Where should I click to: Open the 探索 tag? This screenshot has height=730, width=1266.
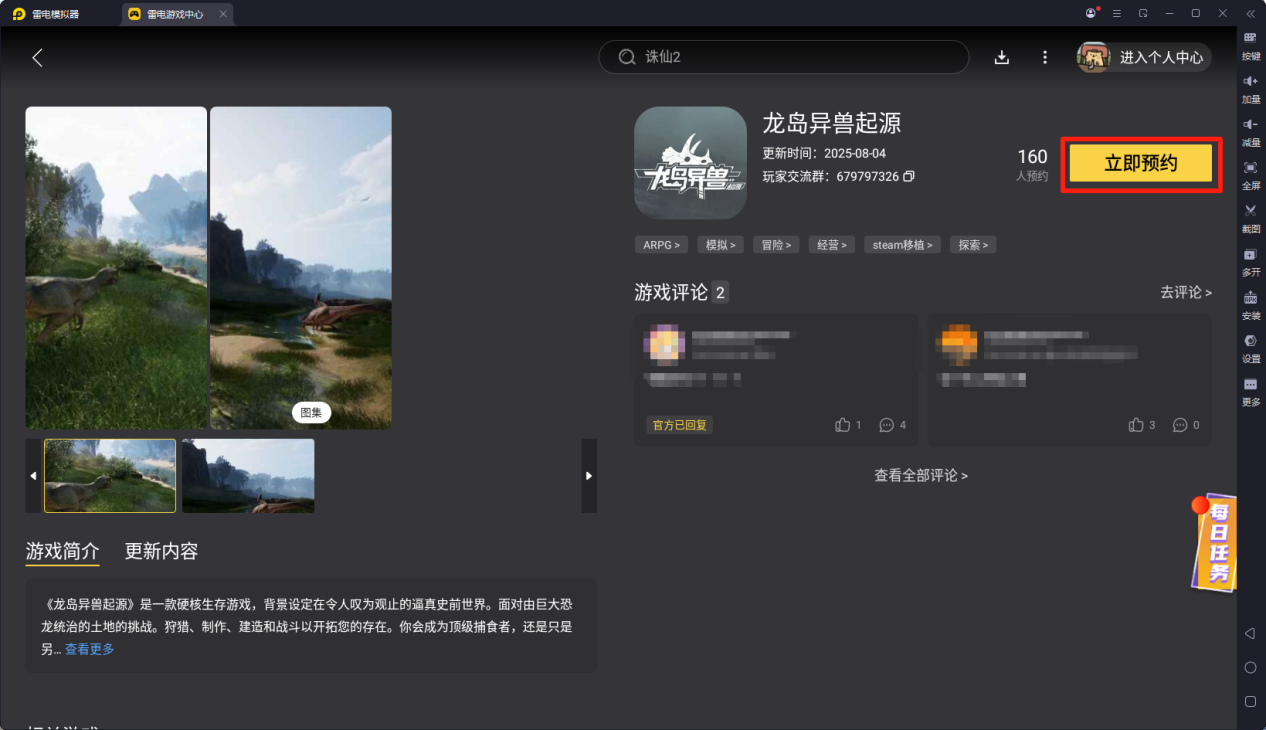(x=973, y=245)
